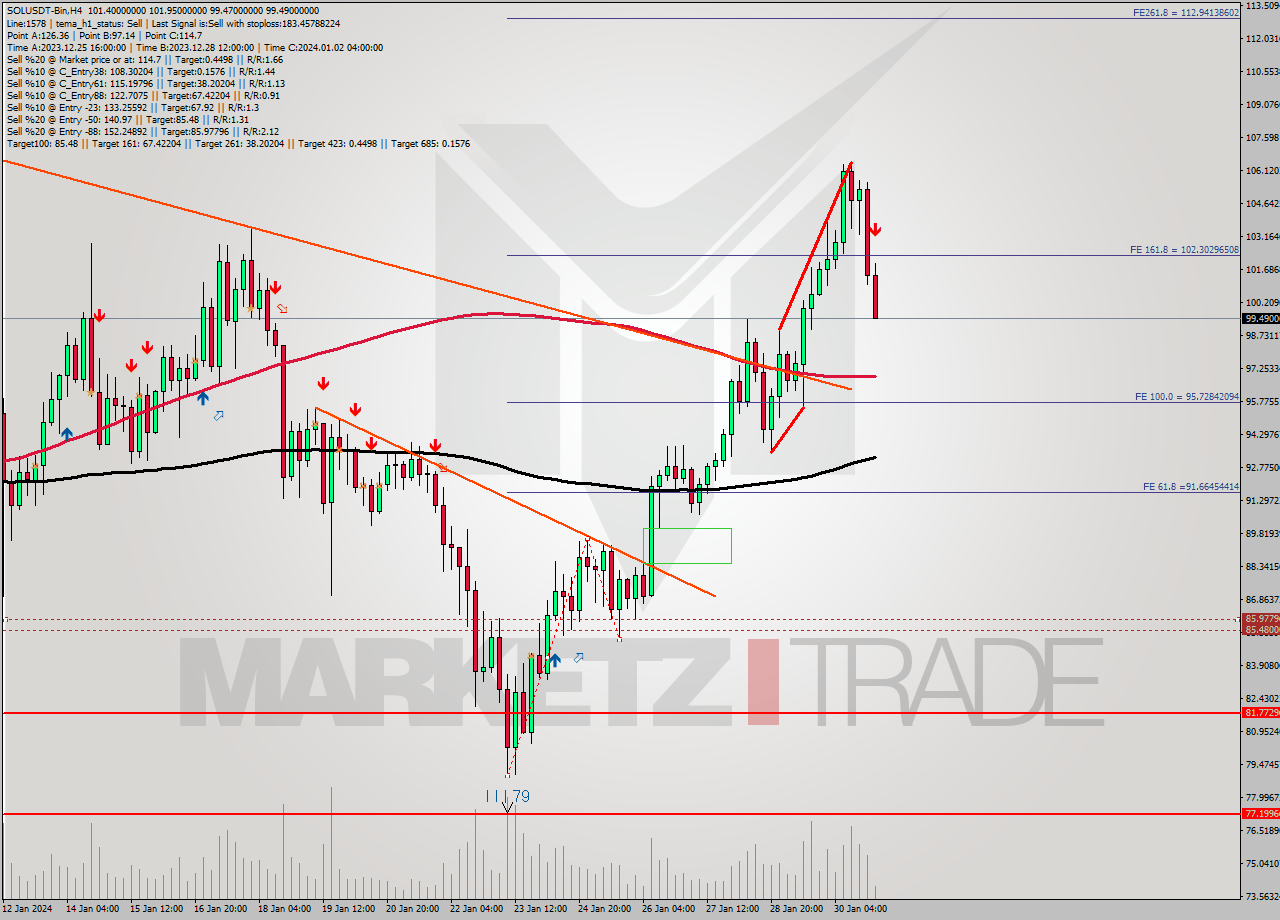1280x920 pixels.
Task: Click the red 85.4800 price tag
Action: (x=1260, y=630)
